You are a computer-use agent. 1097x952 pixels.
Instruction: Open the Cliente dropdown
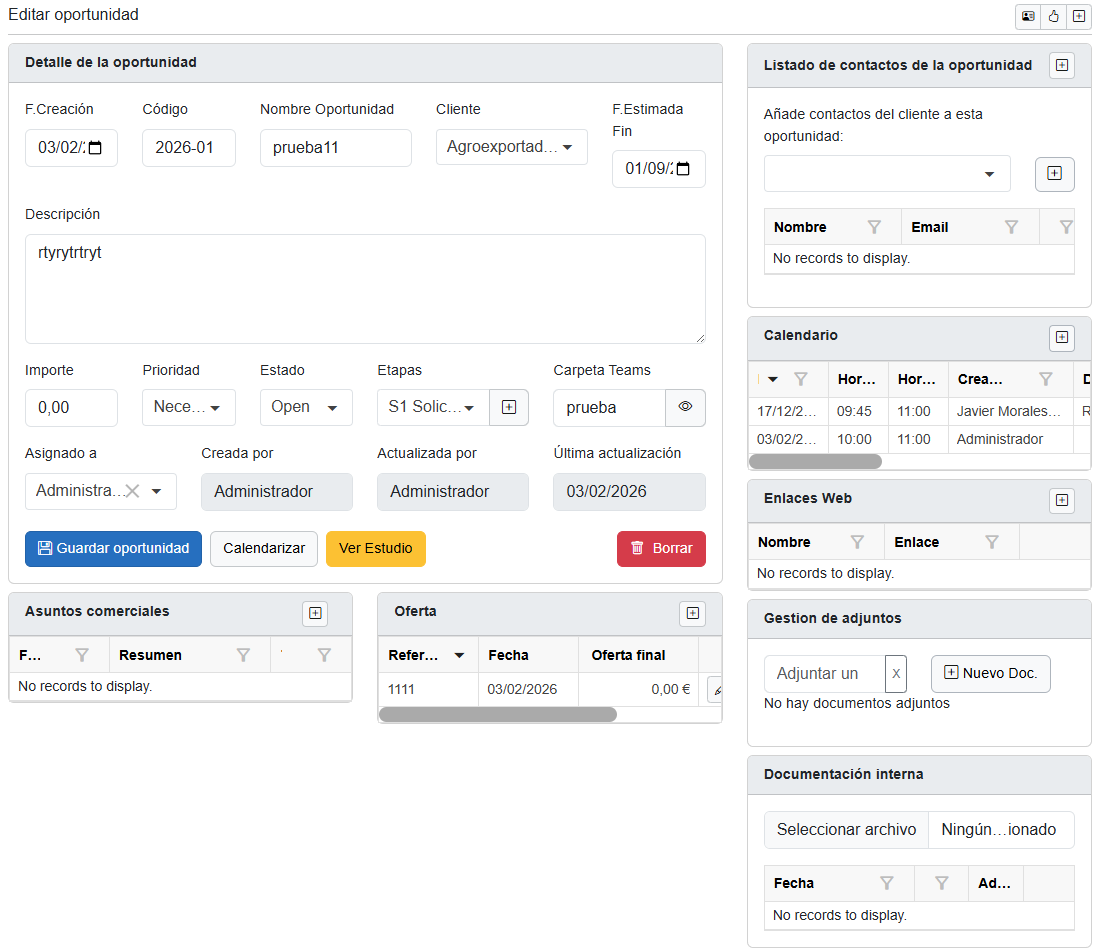click(511, 147)
